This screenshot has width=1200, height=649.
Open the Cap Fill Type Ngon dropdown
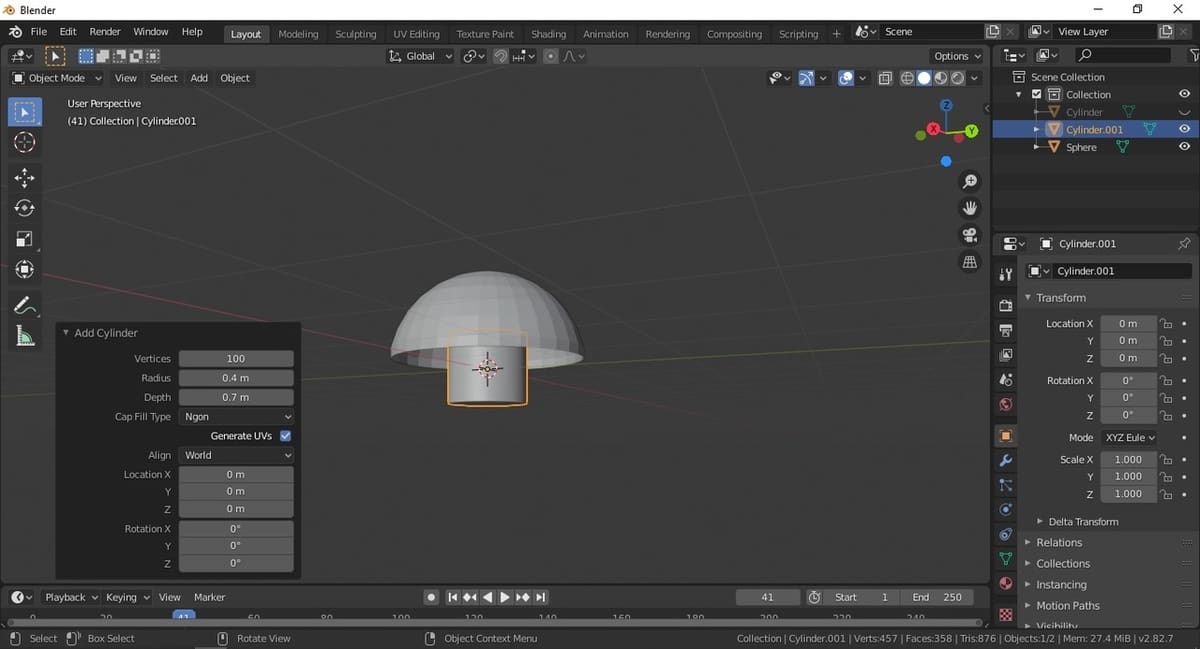[x=237, y=417]
